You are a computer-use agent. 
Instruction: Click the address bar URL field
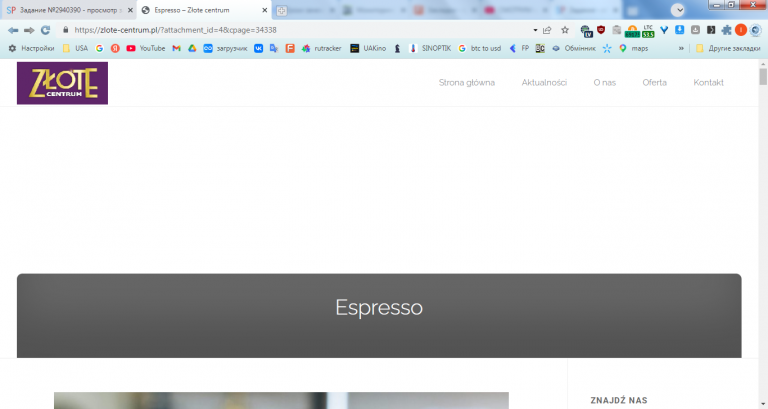[299, 30]
